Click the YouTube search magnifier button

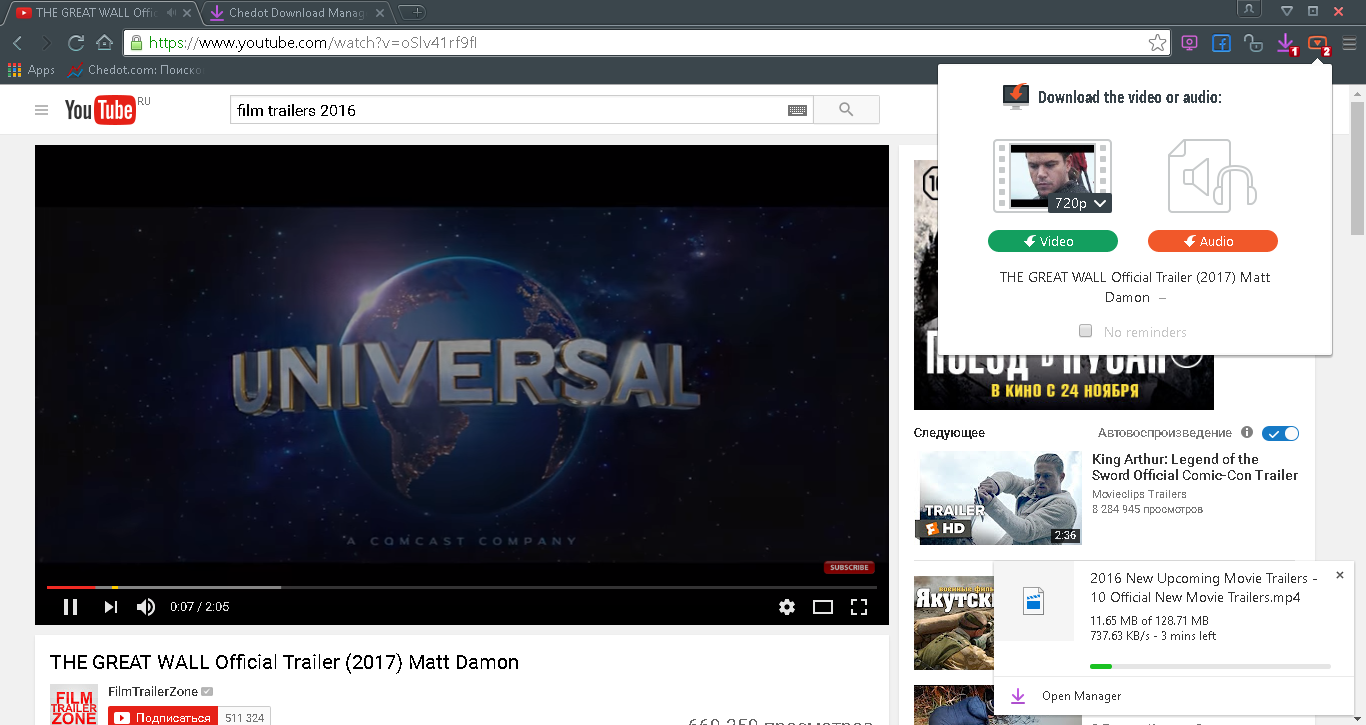point(846,110)
